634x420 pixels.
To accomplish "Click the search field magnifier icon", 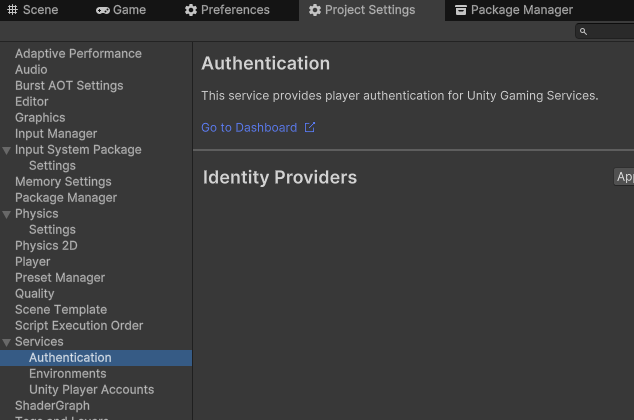I will pyautogui.click(x=583, y=31).
